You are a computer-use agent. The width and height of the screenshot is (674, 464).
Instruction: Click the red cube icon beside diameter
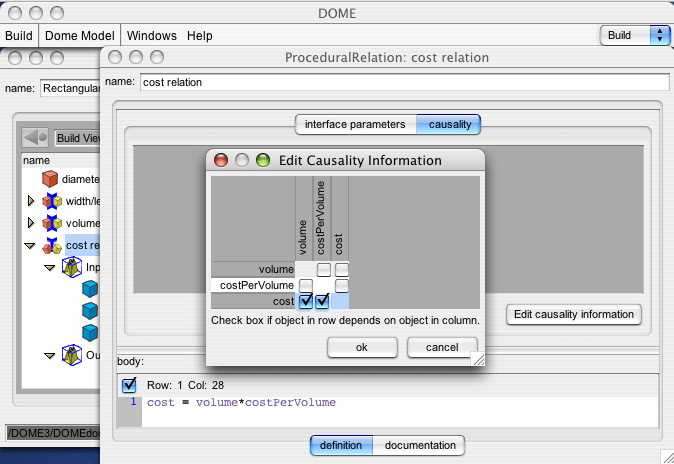point(50,178)
